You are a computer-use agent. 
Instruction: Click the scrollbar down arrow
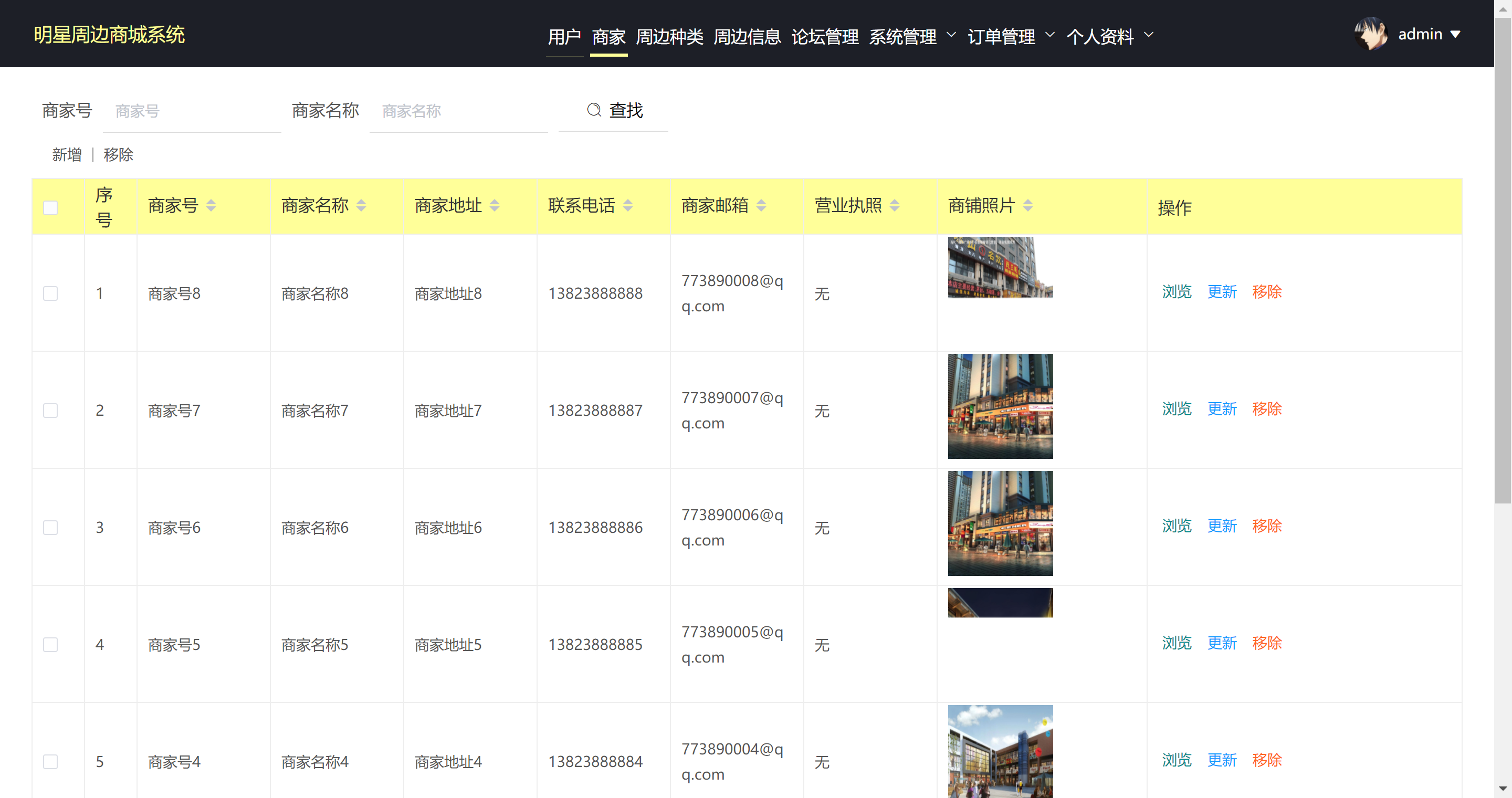(x=1503, y=789)
